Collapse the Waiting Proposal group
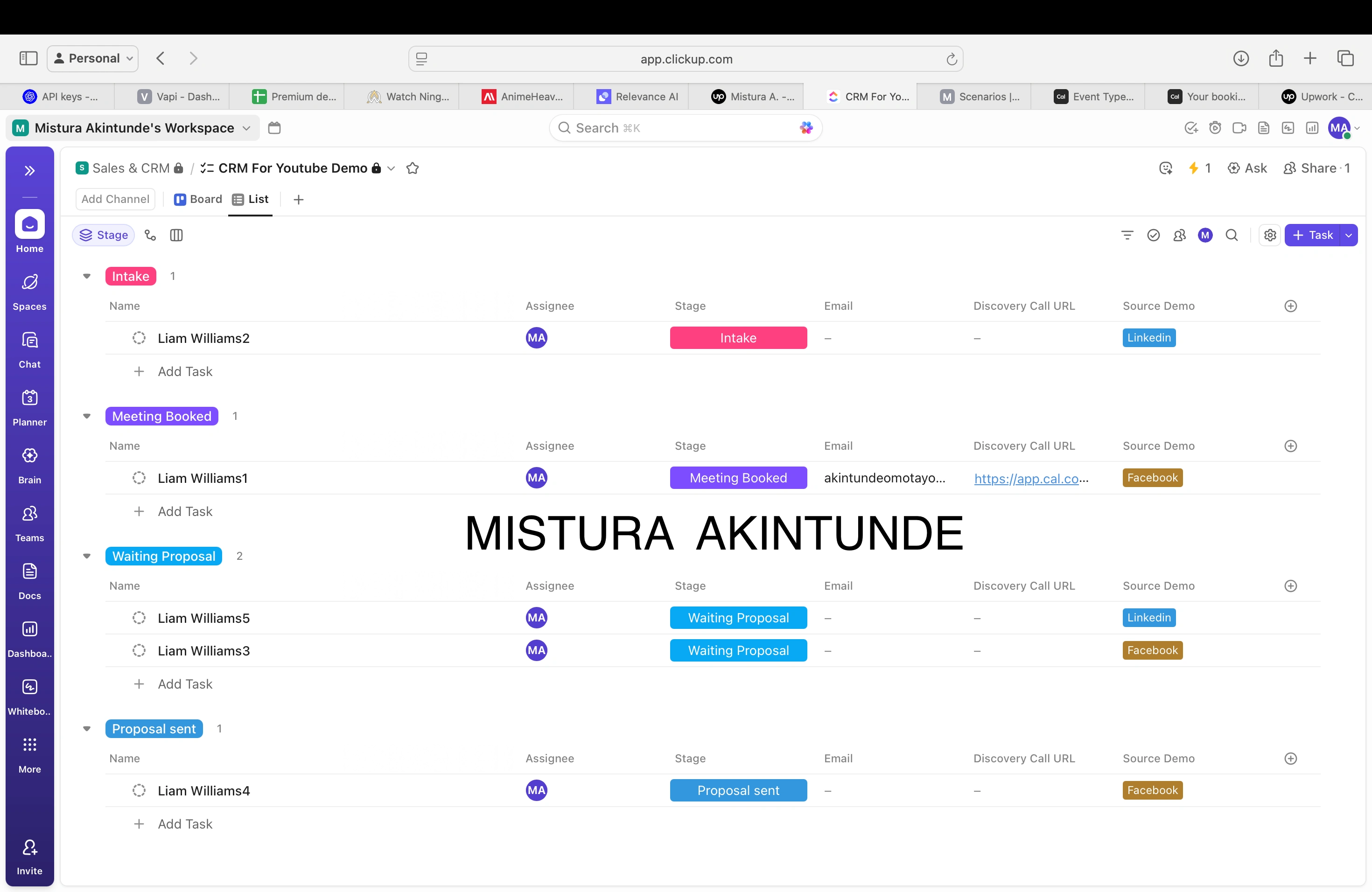The width and height of the screenshot is (1372, 892). (87, 556)
